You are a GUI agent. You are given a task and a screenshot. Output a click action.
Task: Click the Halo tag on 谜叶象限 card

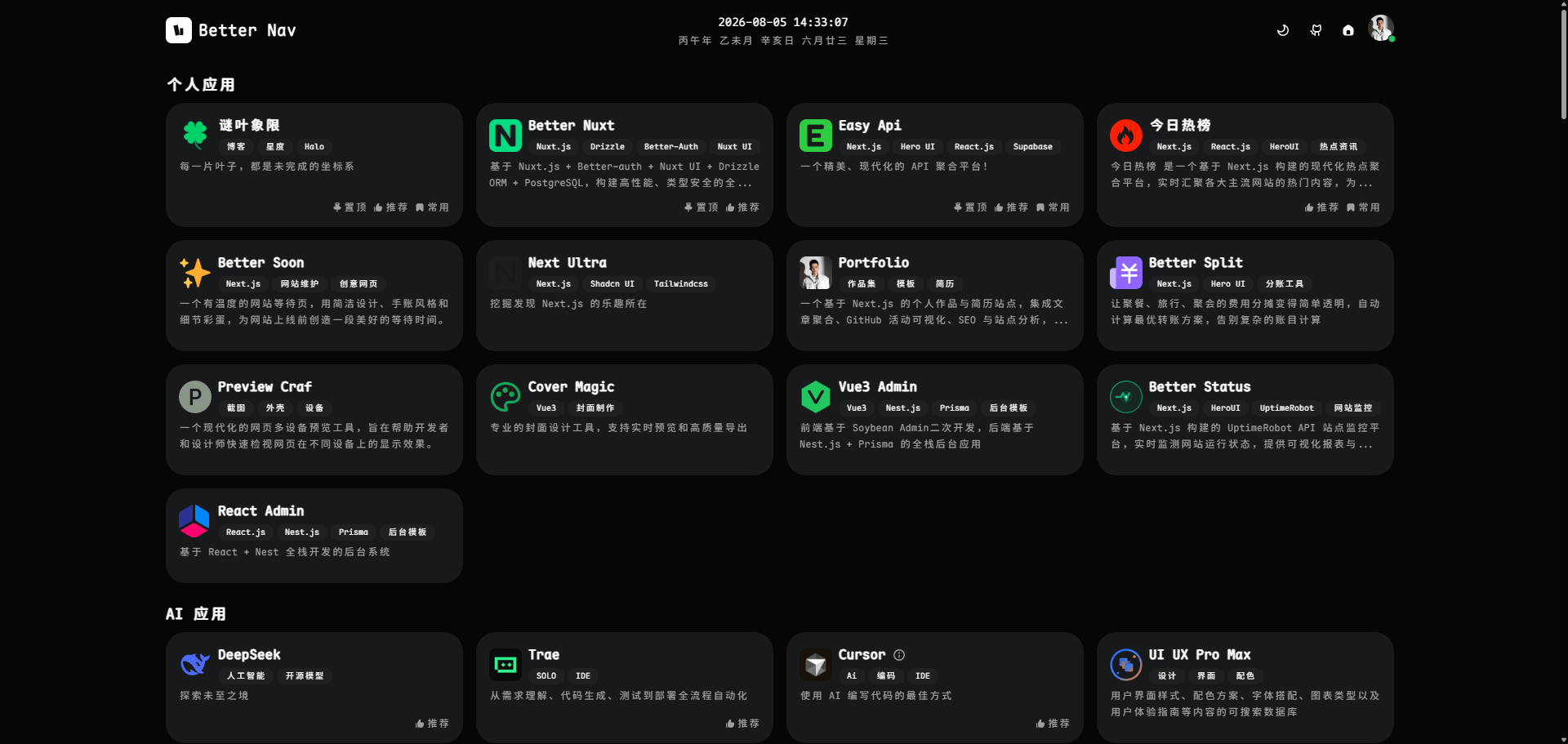(x=314, y=147)
